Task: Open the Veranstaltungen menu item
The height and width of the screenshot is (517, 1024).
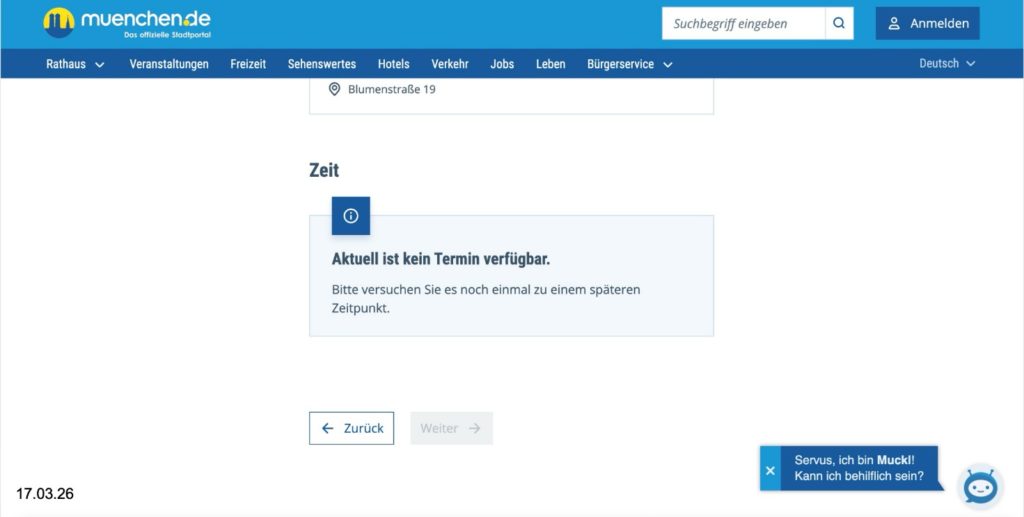Action: (x=169, y=64)
